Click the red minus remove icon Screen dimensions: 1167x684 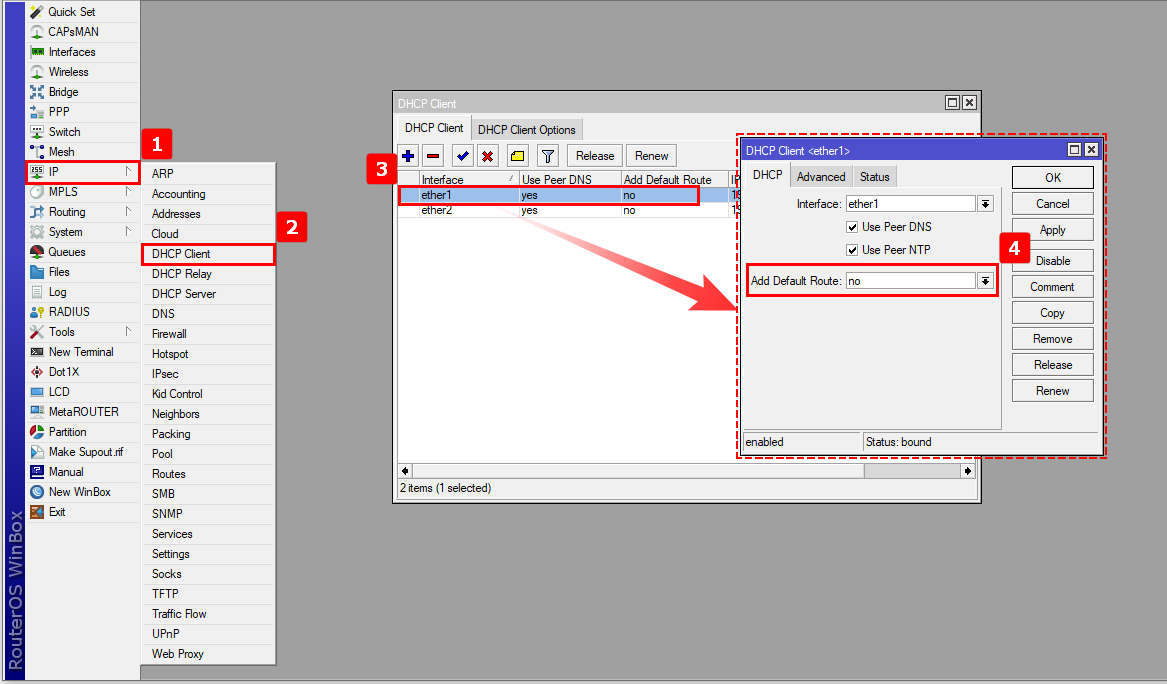(x=434, y=156)
